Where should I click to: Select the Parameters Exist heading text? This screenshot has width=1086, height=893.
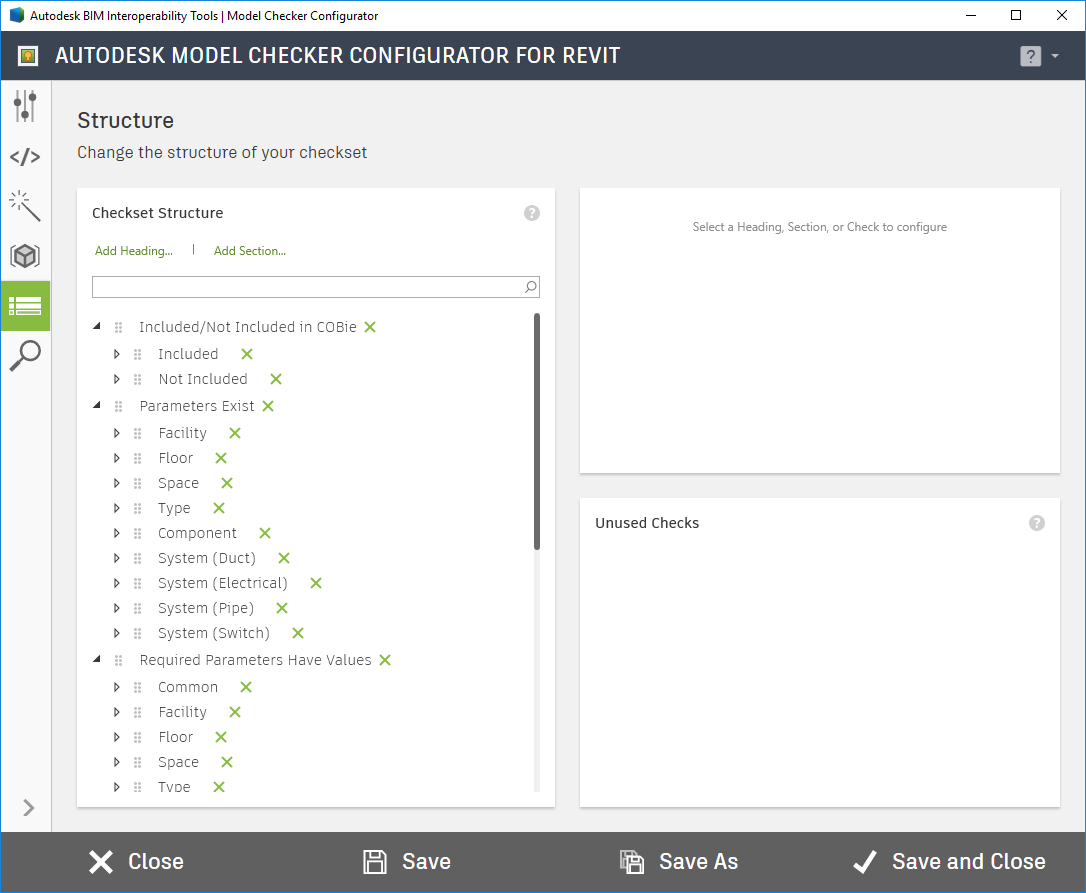[197, 406]
